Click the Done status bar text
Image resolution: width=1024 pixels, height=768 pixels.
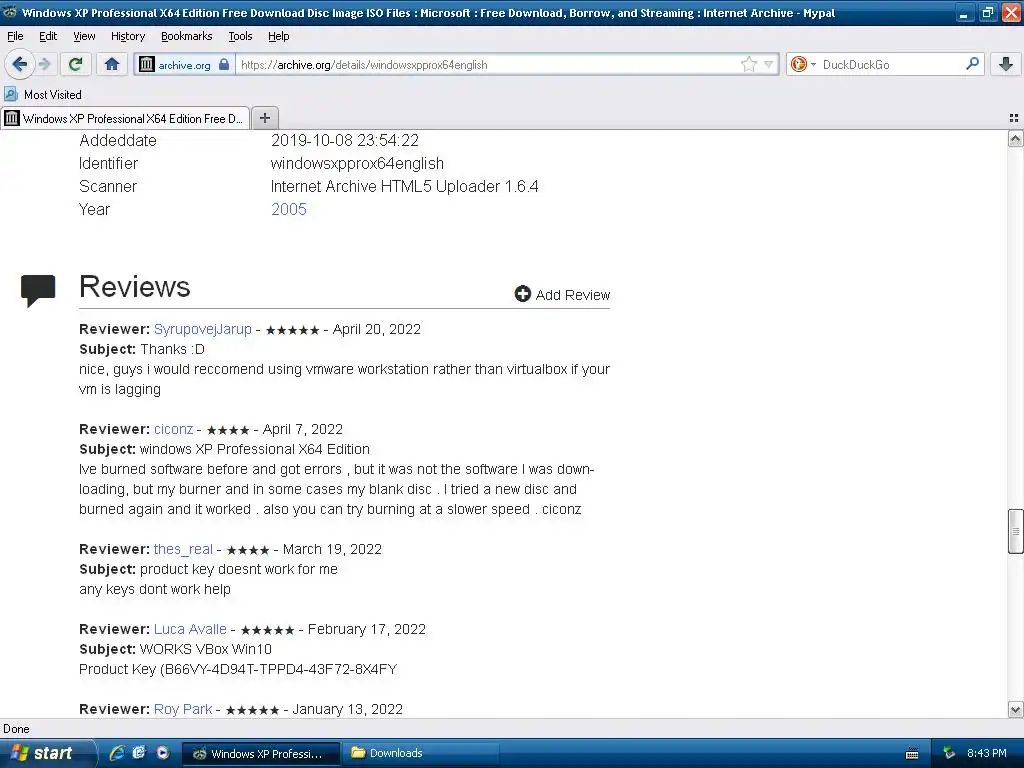click(x=16, y=729)
